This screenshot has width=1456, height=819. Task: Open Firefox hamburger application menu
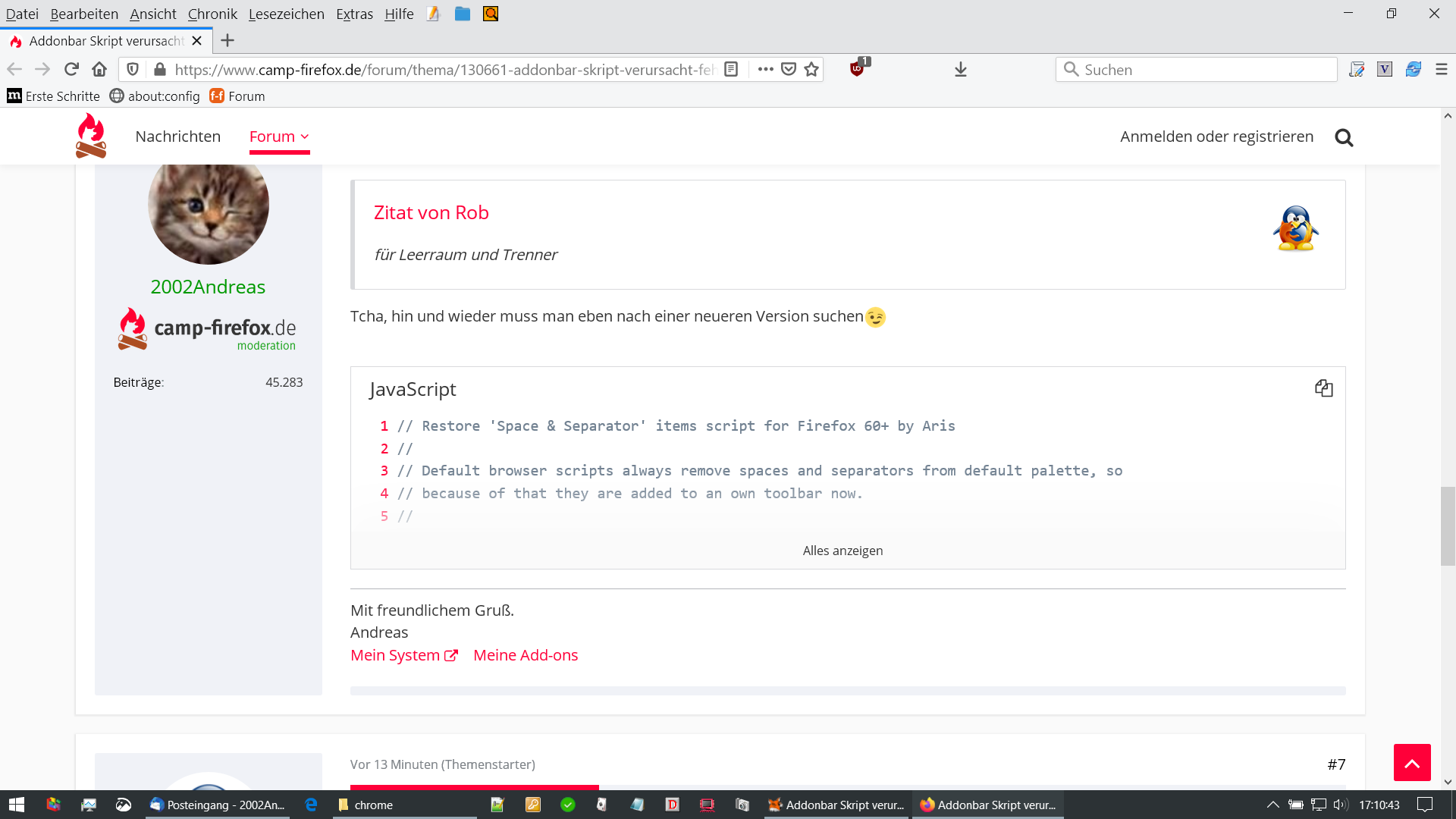tap(1442, 70)
